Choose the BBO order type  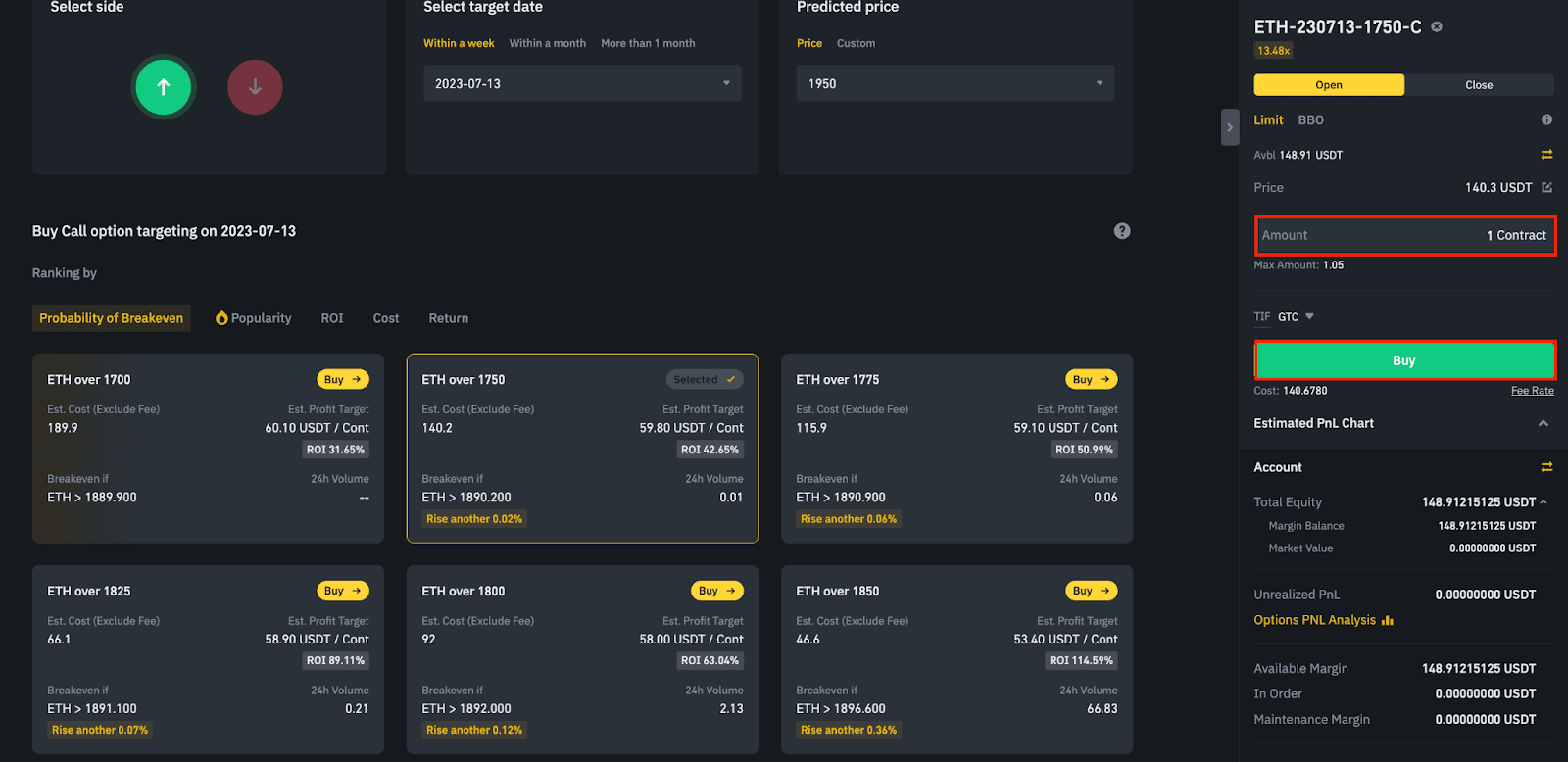coord(1310,119)
